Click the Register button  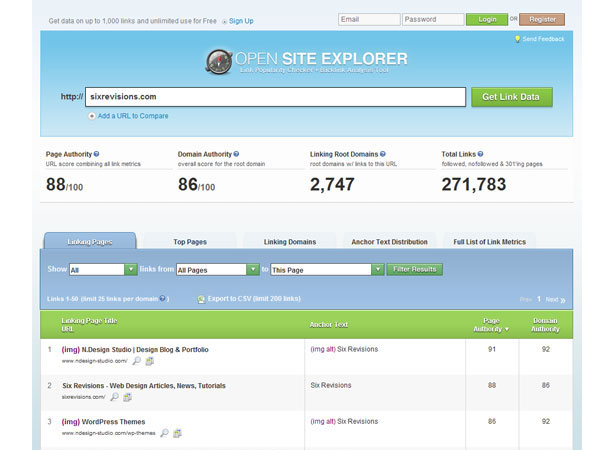[542, 20]
